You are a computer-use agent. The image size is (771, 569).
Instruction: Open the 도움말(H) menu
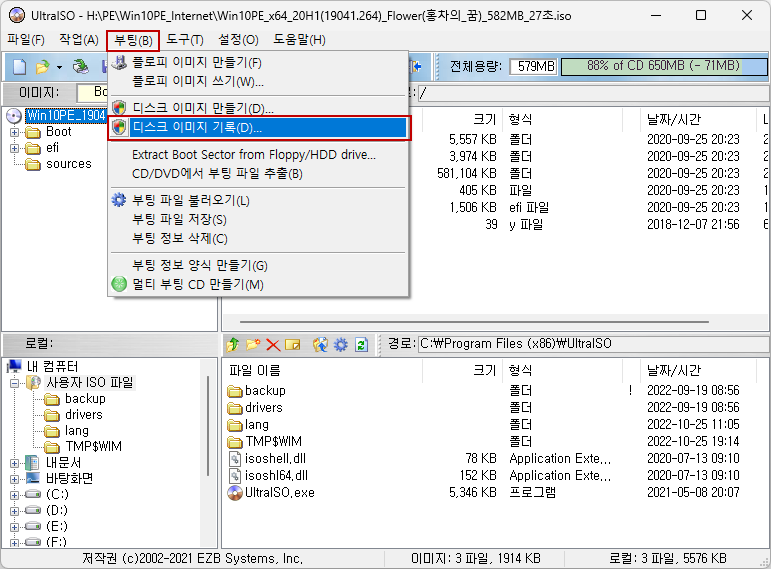299,40
